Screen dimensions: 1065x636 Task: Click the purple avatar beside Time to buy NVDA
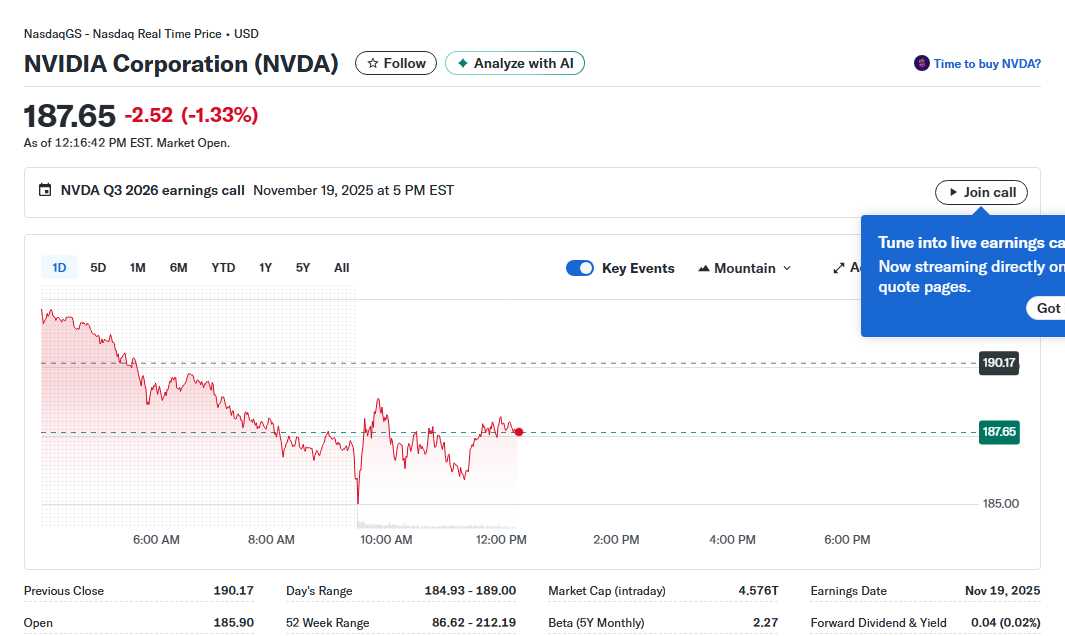(x=920, y=62)
